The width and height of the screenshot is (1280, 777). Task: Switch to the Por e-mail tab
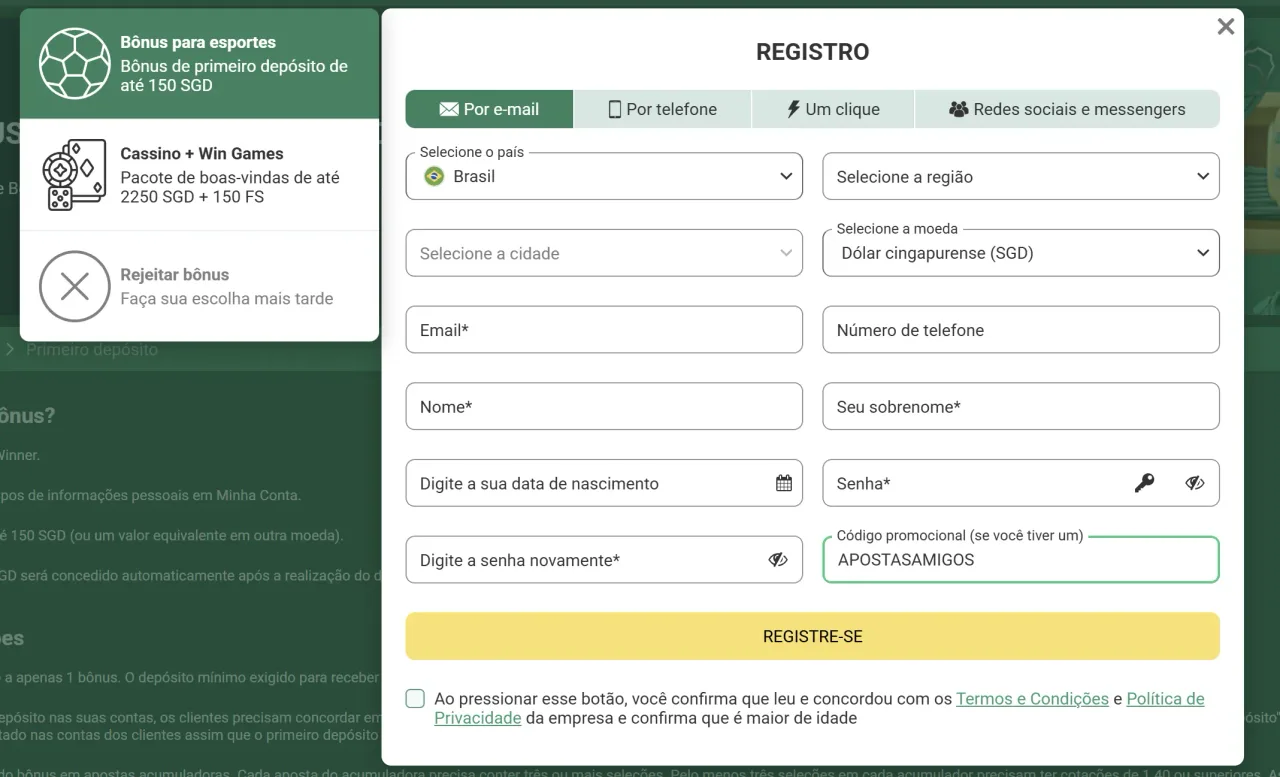[489, 109]
